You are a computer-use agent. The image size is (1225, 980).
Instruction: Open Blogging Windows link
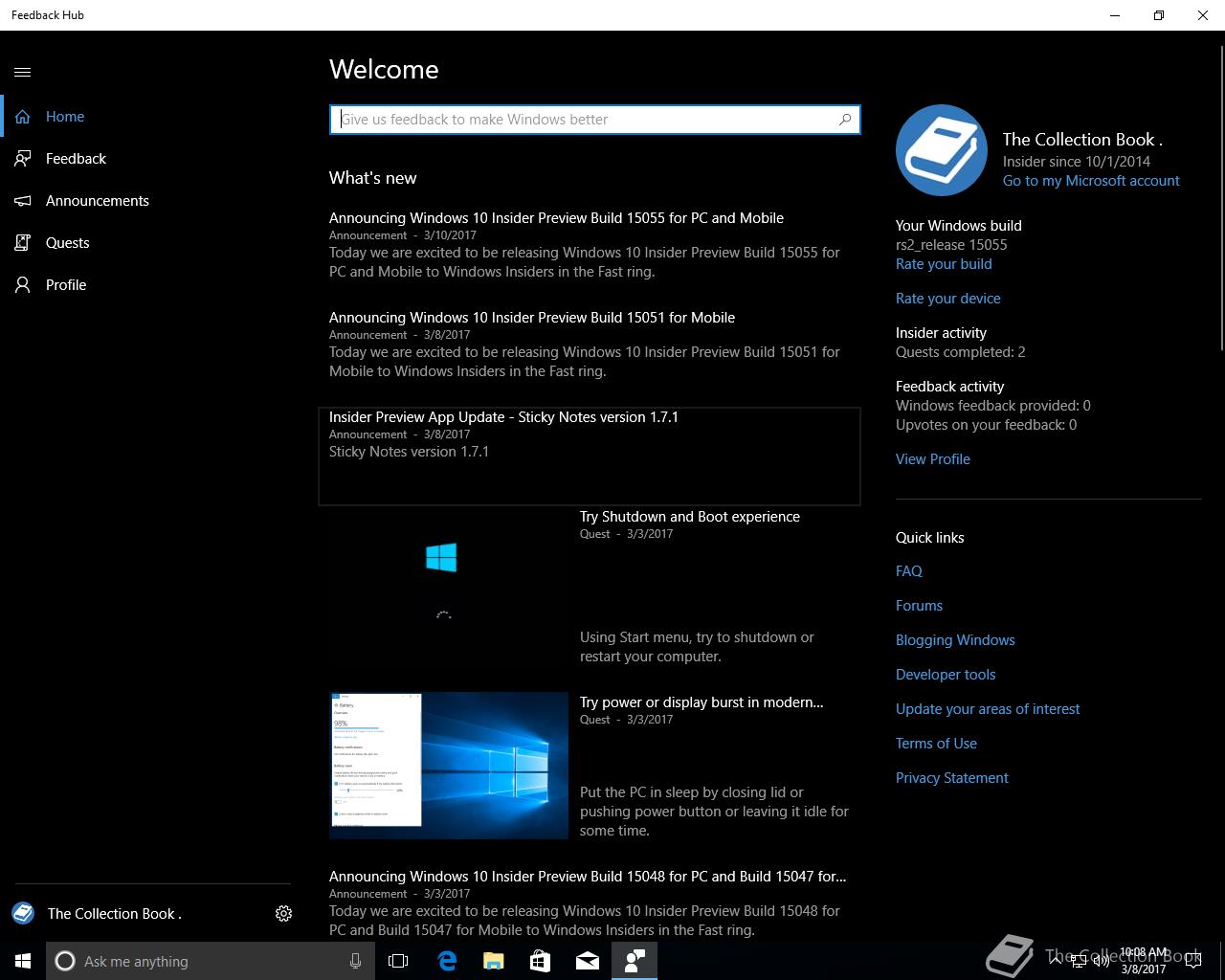[955, 640]
